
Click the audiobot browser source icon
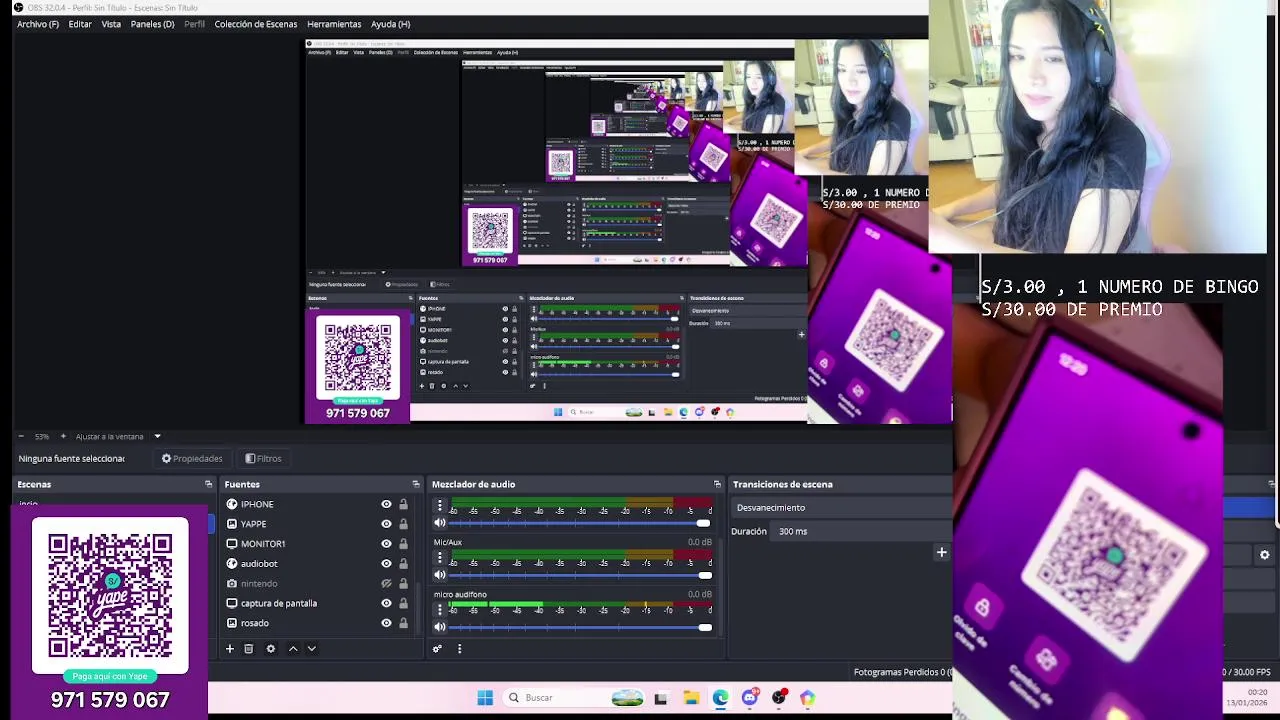coord(232,564)
